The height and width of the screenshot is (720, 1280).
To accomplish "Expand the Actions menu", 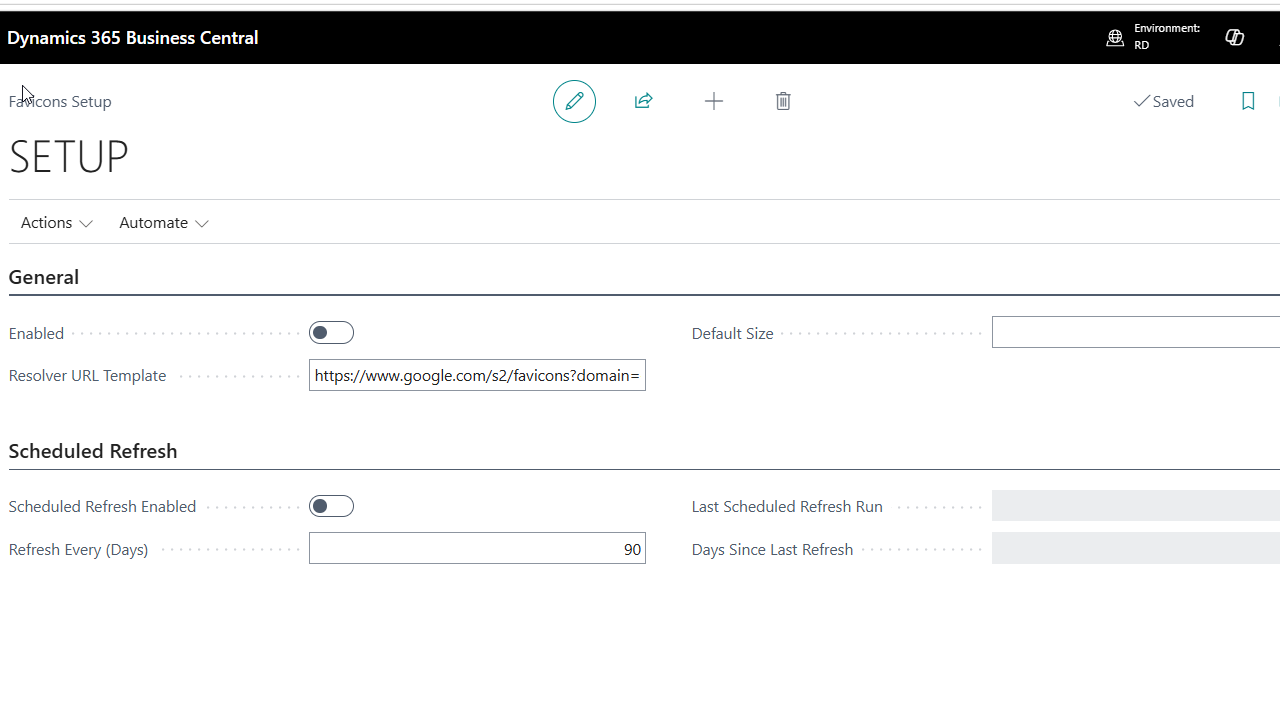I will [x=57, y=223].
